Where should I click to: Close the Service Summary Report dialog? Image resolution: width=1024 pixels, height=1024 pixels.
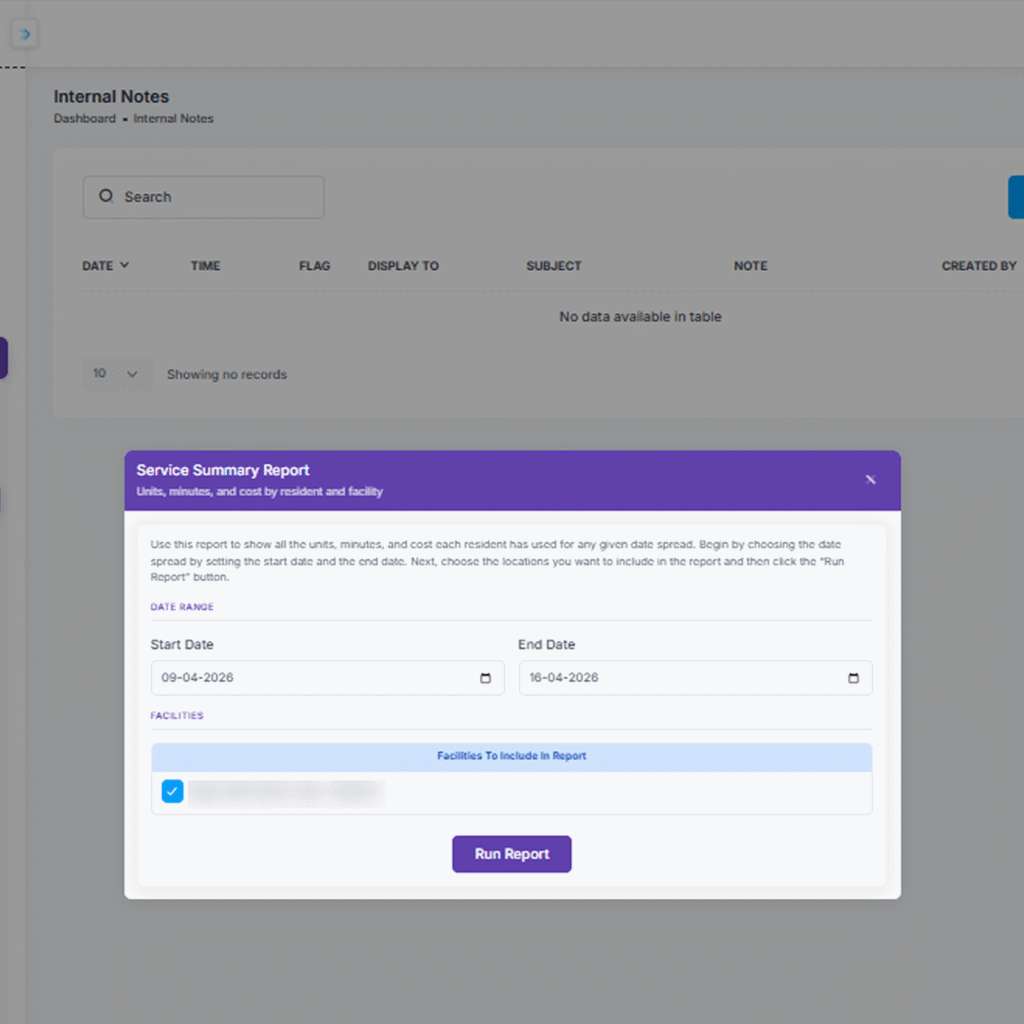coord(870,480)
